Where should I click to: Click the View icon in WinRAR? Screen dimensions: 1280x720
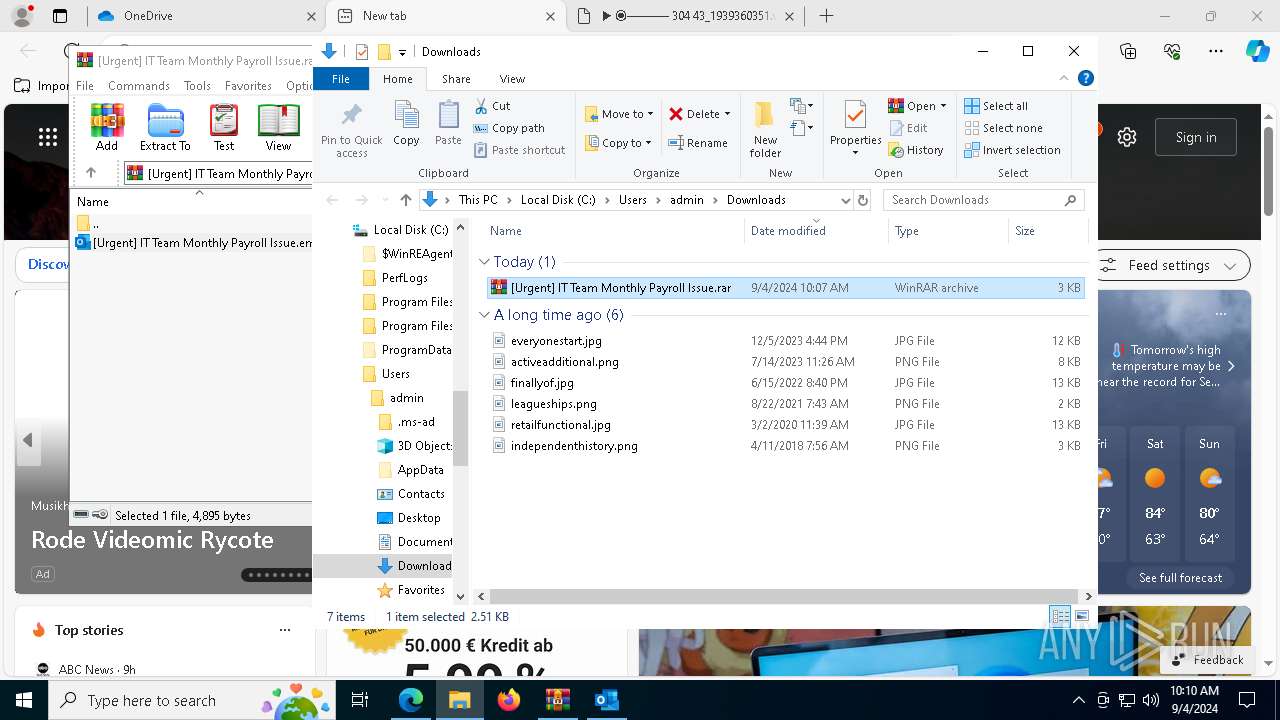click(x=278, y=127)
